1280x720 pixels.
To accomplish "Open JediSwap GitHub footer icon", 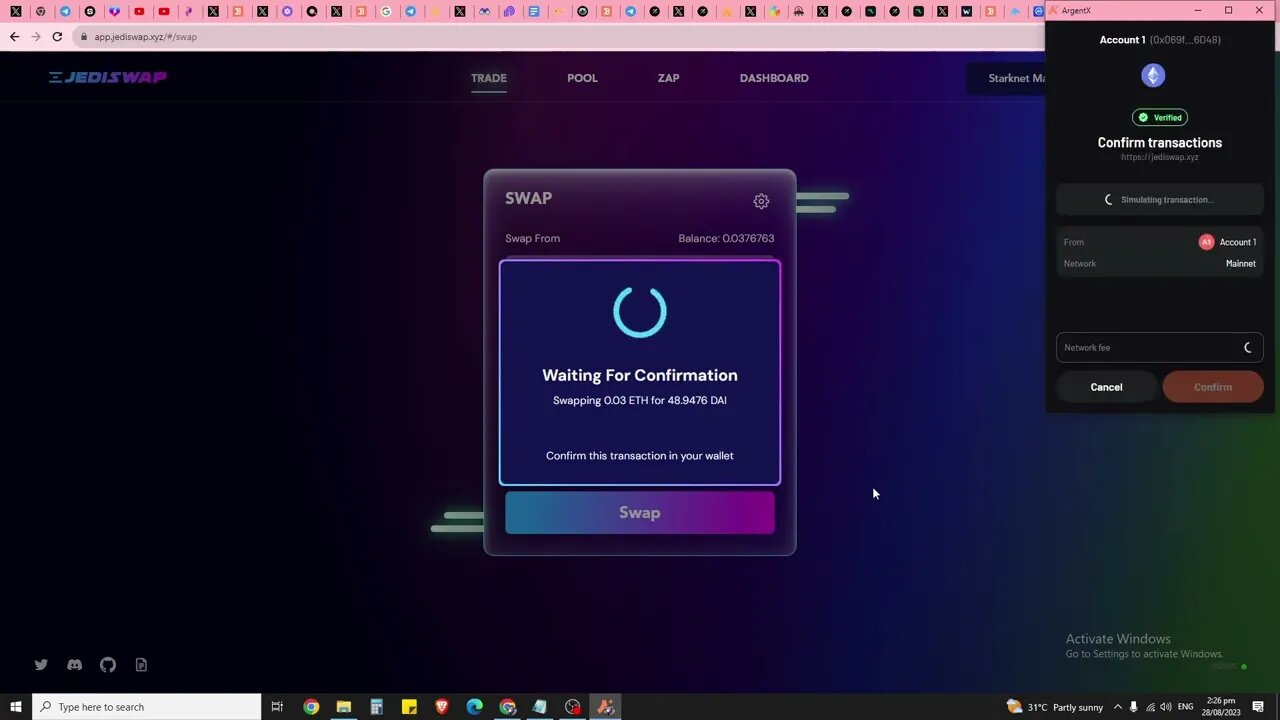I will (x=108, y=664).
